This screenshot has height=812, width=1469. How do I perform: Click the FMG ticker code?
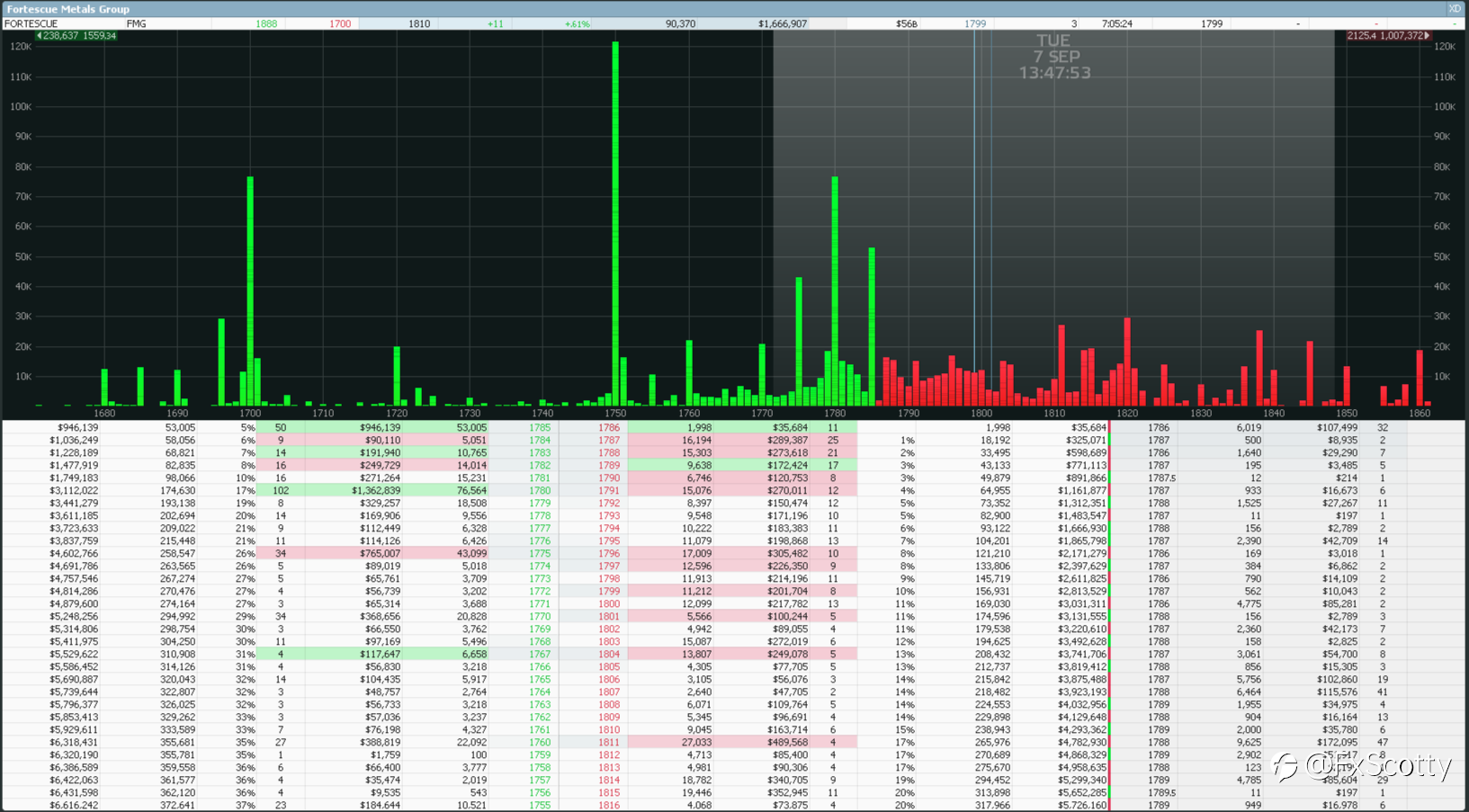coord(136,23)
